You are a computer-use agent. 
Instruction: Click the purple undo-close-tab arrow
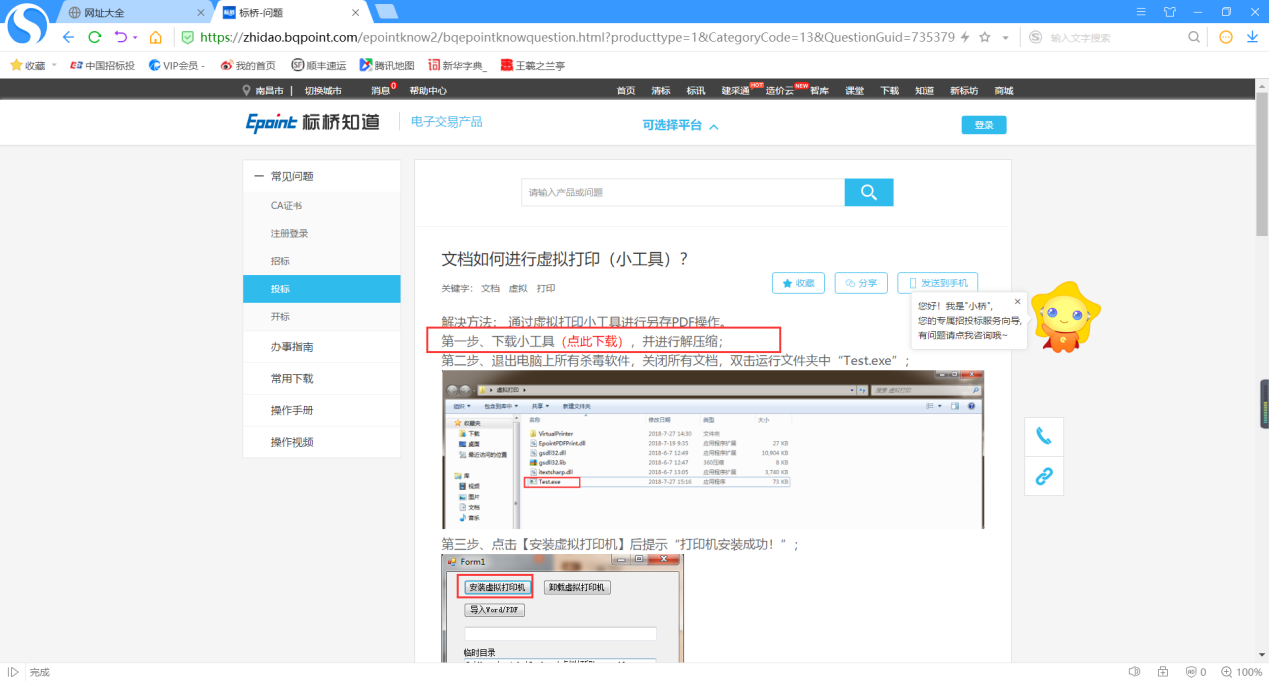tap(121, 37)
